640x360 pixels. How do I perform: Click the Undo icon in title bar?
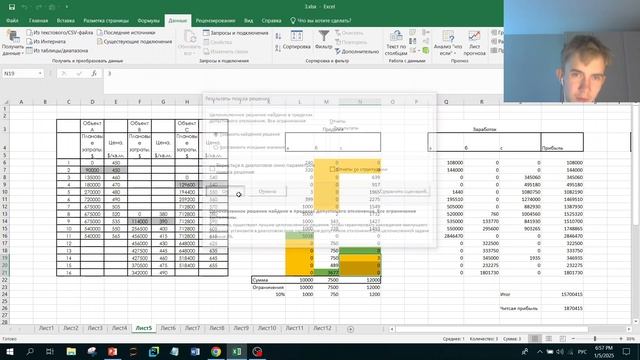coord(24,7)
